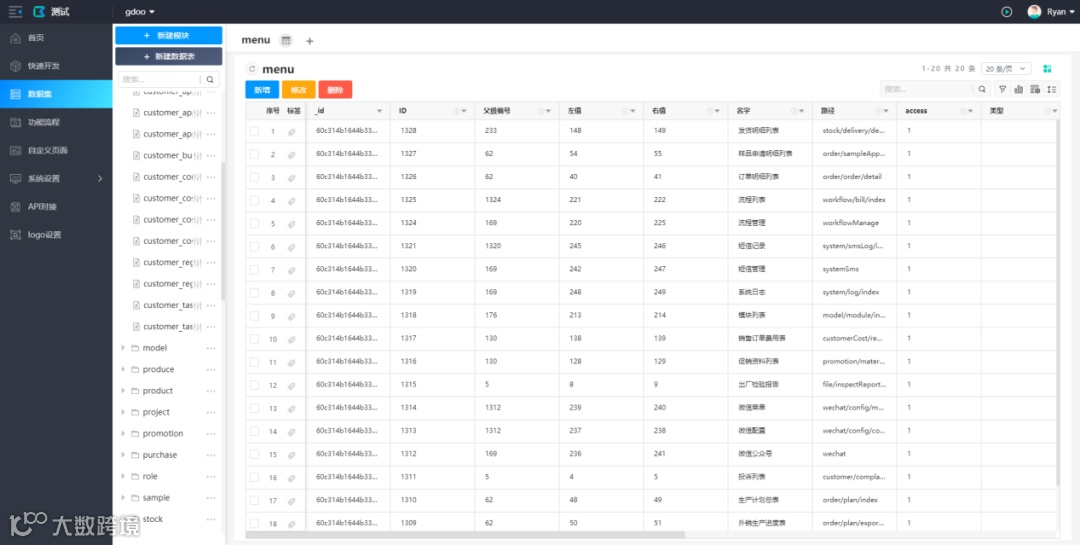
Task: Open the bar chart statistics tool
Action: pyautogui.click(x=1018, y=89)
